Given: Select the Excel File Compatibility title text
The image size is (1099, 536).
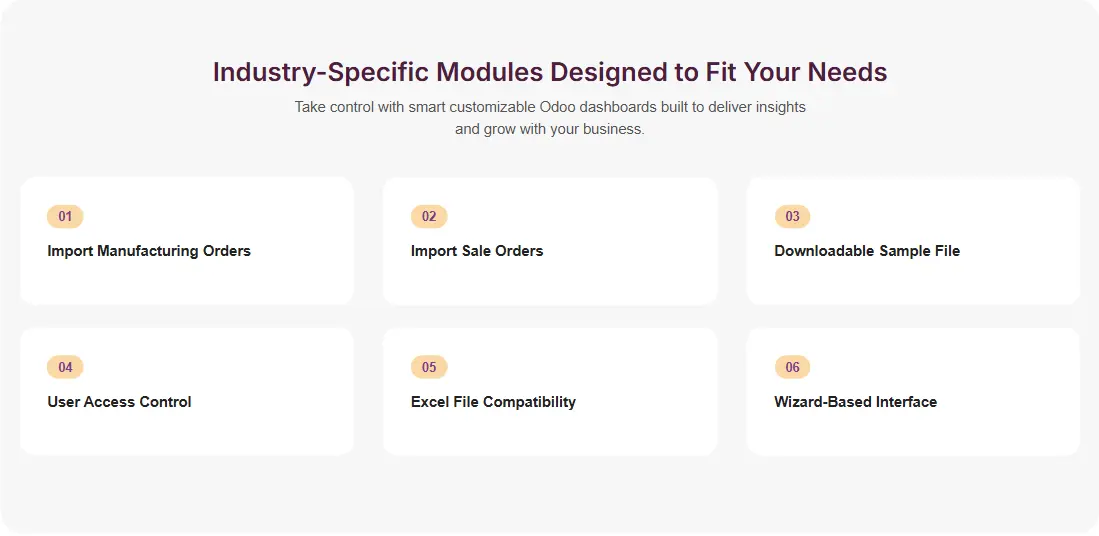Looking at the screenshot, I should 493,402.
